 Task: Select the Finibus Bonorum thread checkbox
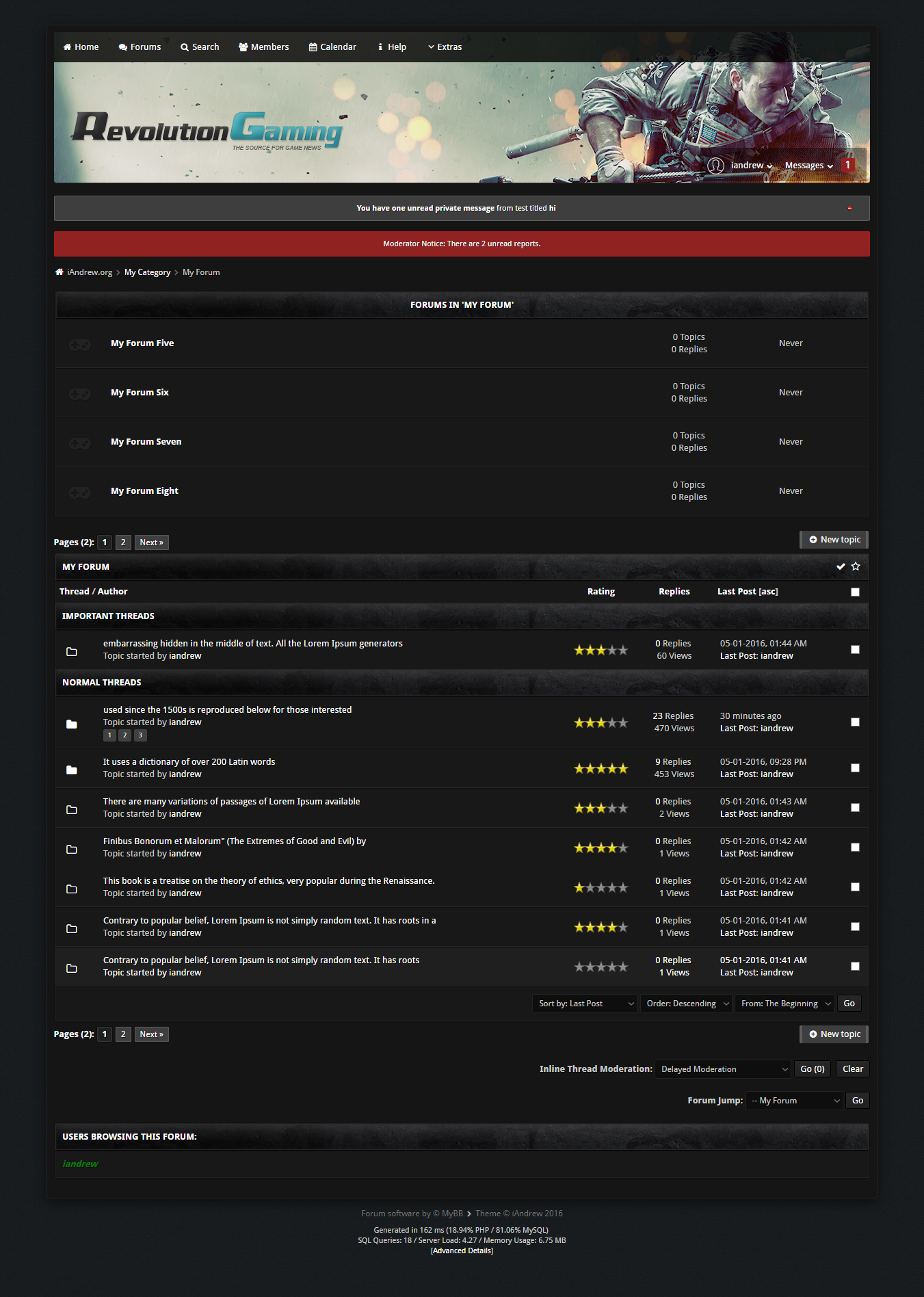pyautogui.click(x=855, y=847)
